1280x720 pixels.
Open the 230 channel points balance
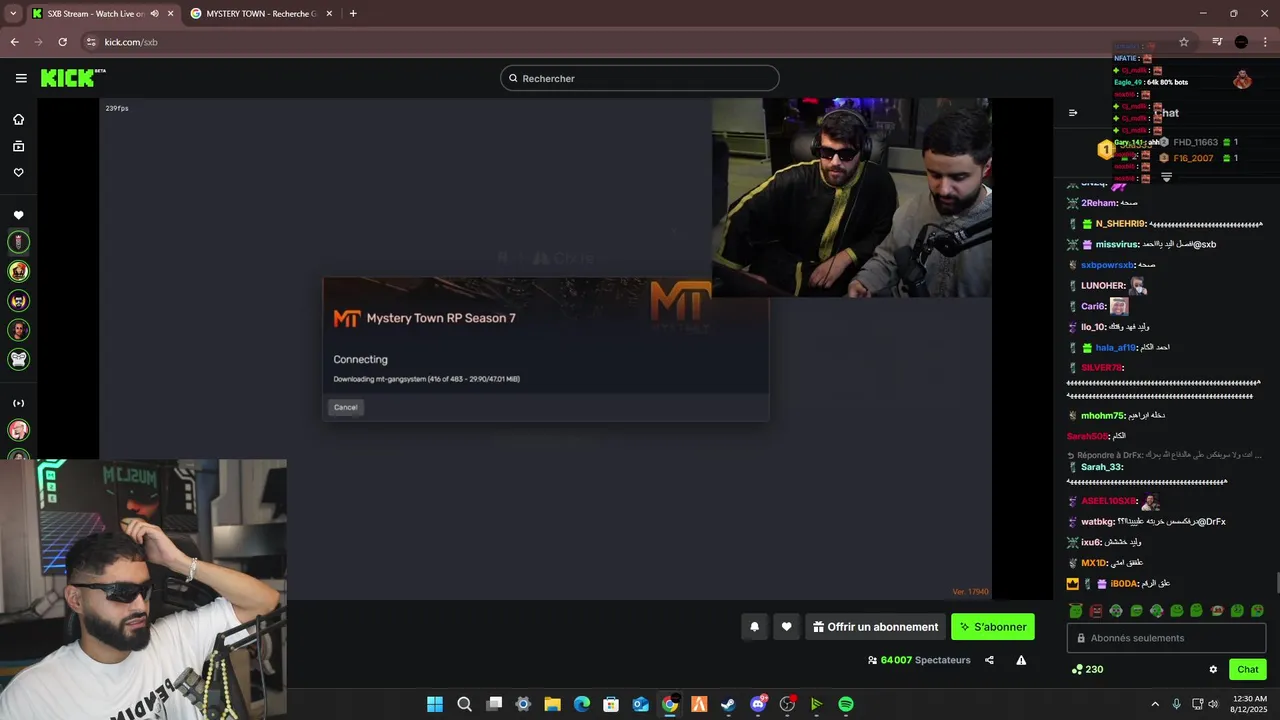(1087, 670)
